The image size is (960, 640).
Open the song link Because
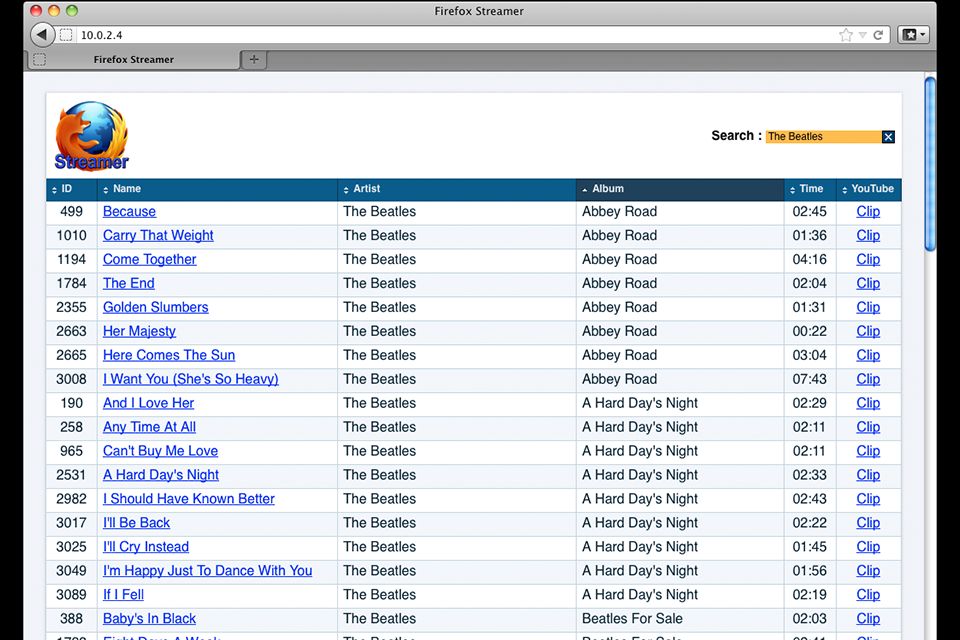point(129,212)
